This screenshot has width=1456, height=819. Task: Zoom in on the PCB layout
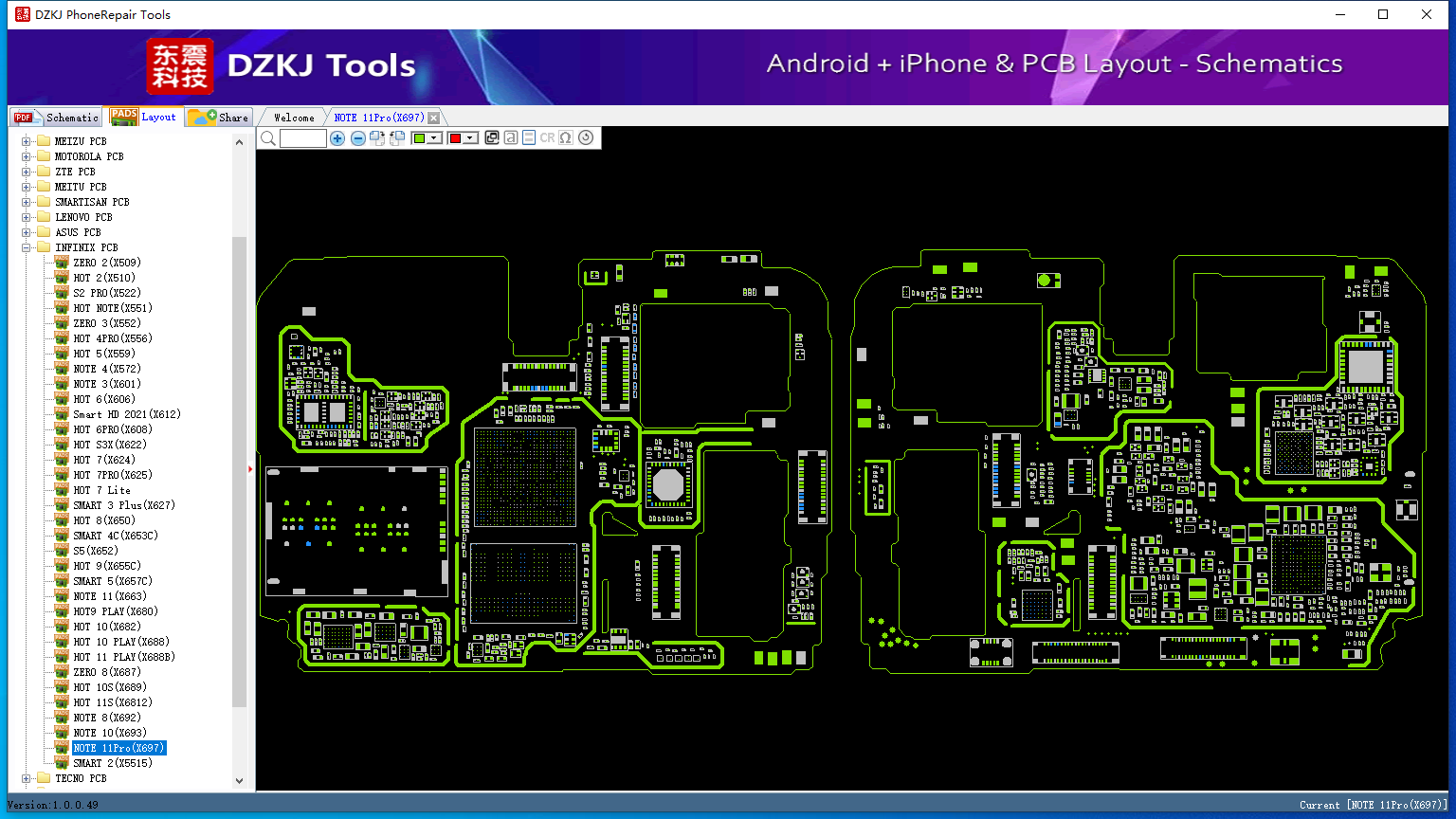coord(337,138)
